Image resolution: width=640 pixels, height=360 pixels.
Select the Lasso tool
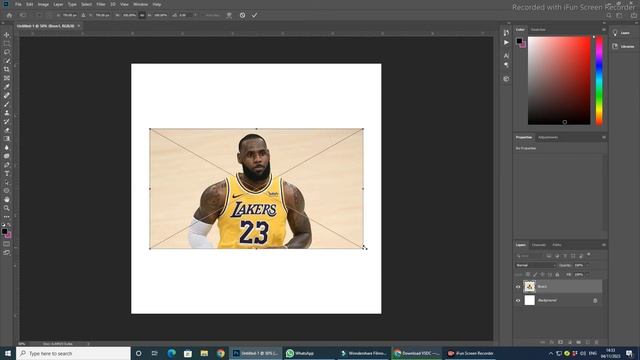(x=7, y=52)
